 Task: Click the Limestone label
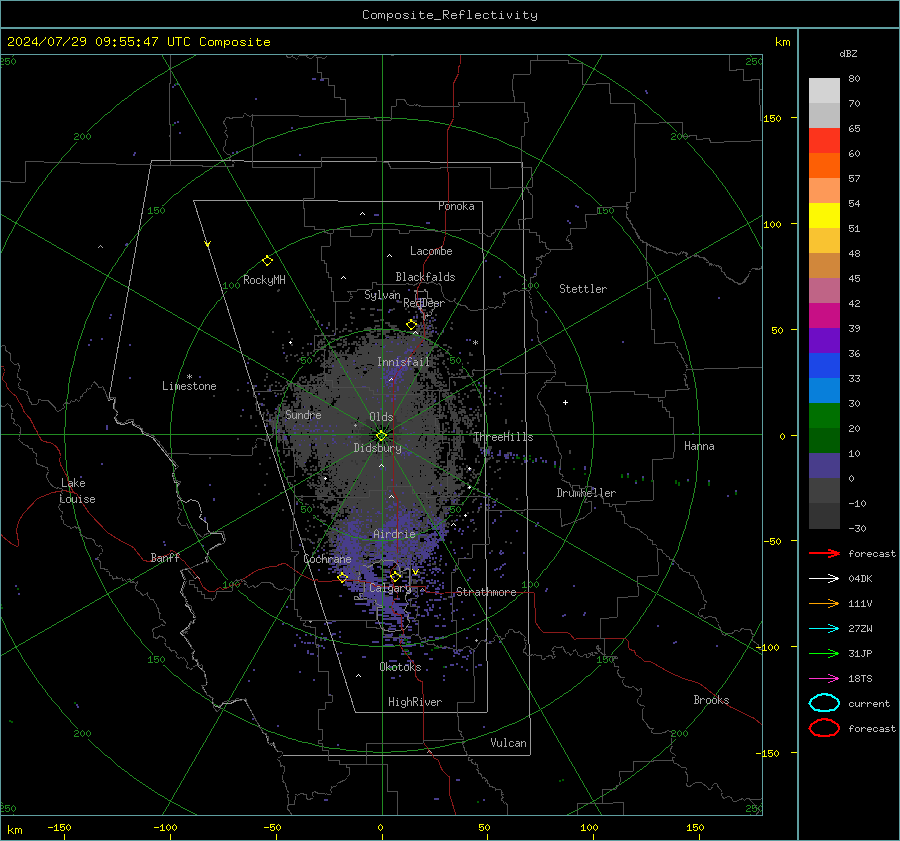[189, 386]
